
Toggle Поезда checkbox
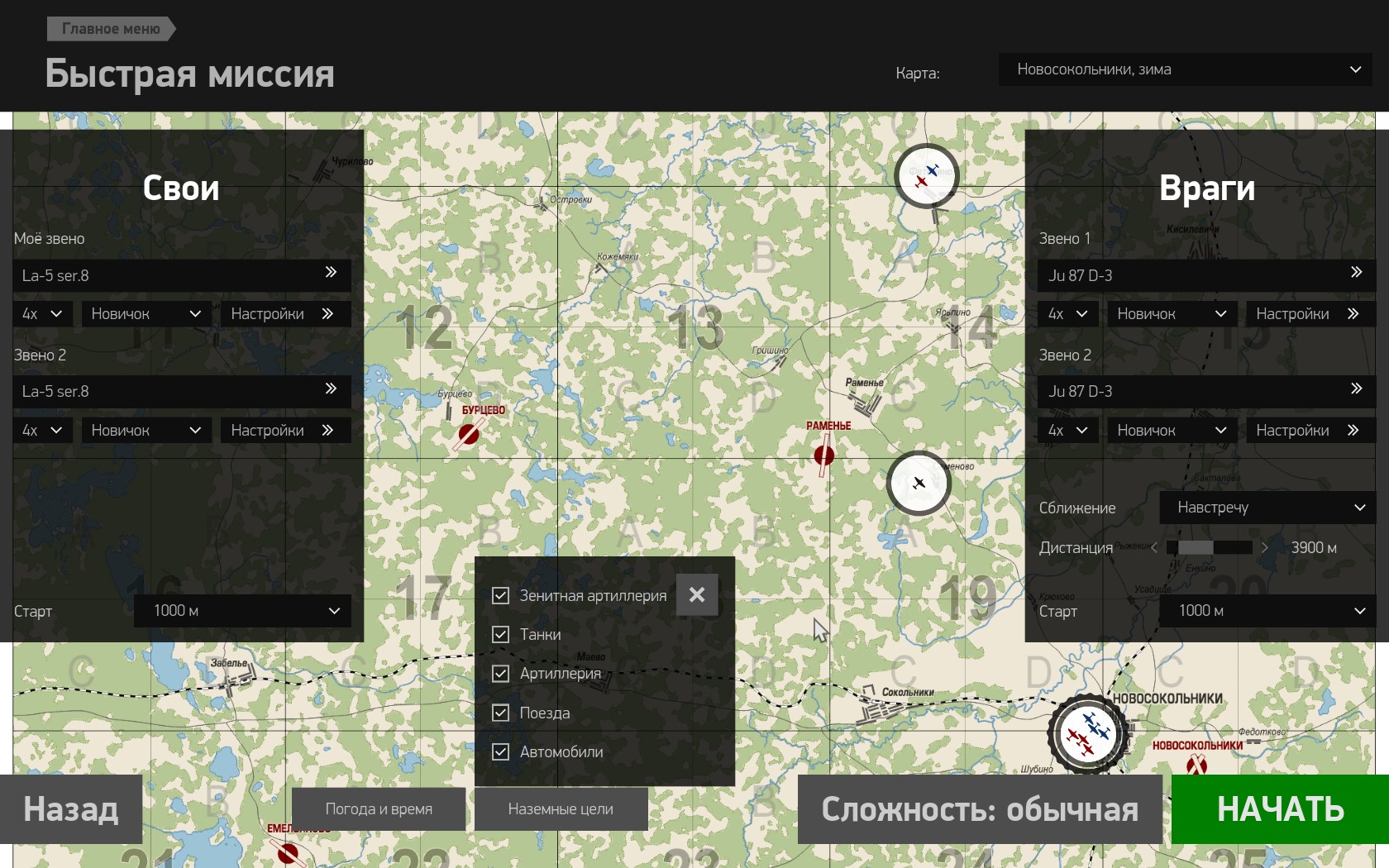(x=500, y=713)
